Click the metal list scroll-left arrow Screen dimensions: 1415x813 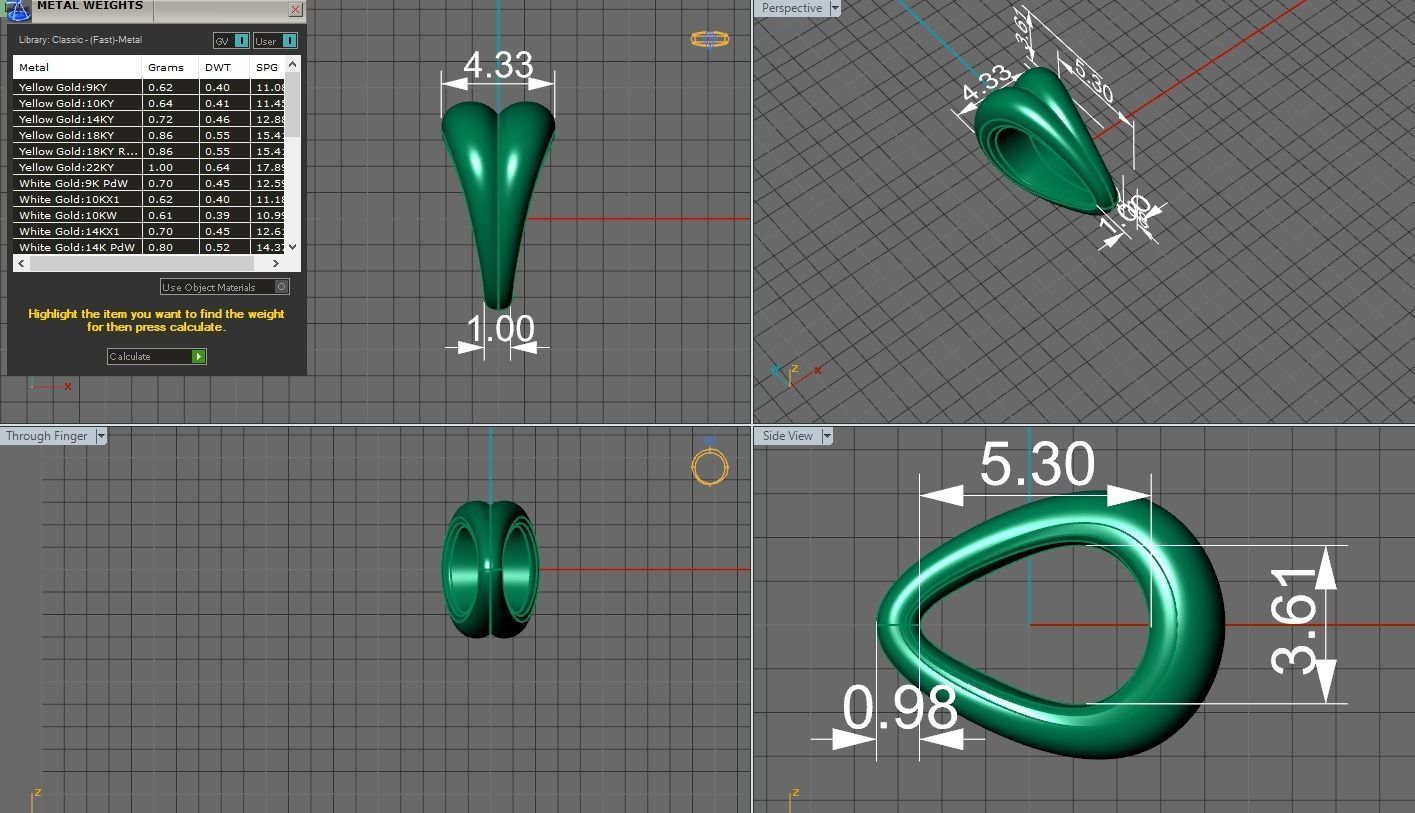tap(21, 263)
